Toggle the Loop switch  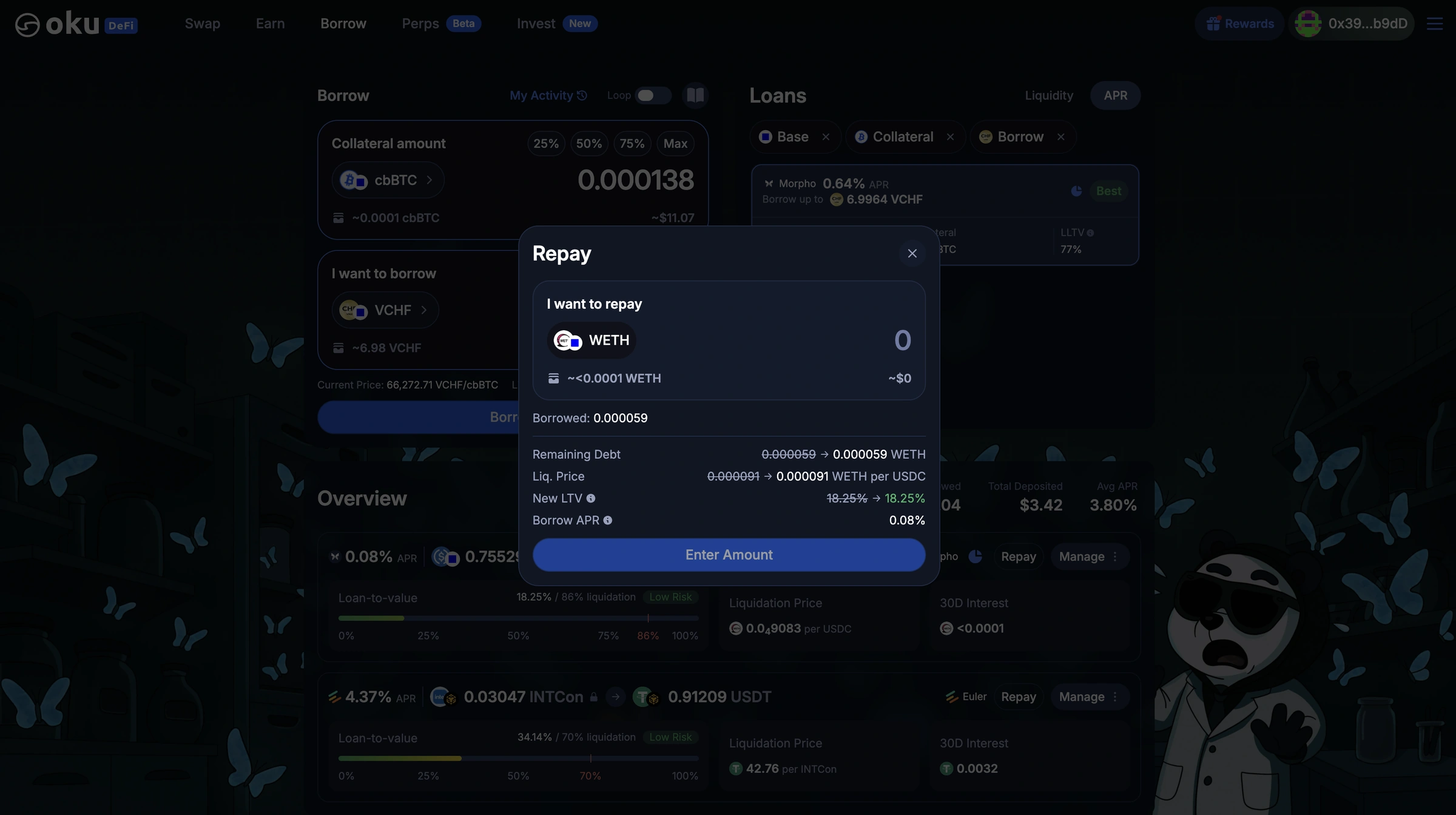[x=653, y=95]
